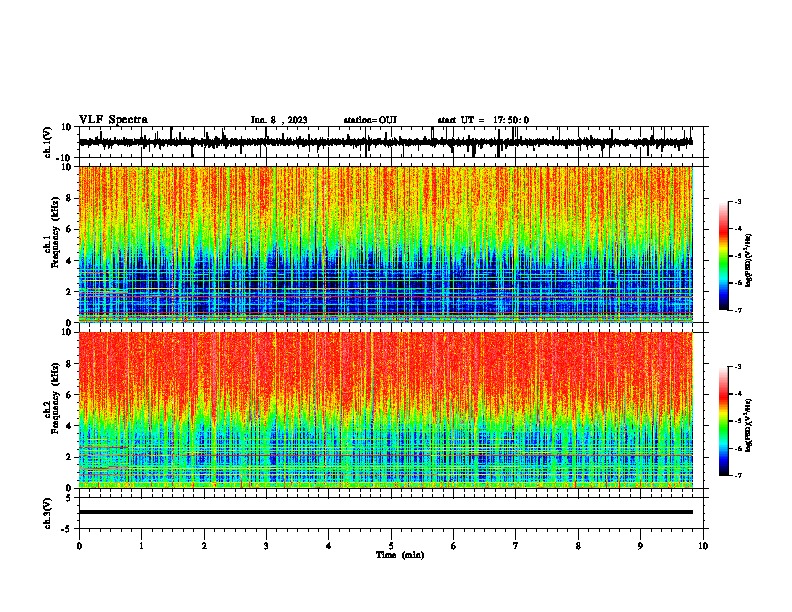Screen dimensions: 792x612
Task: Click the "6" kHz tick of ch.1 spectrogram
Action: click(x=69, y=230)
